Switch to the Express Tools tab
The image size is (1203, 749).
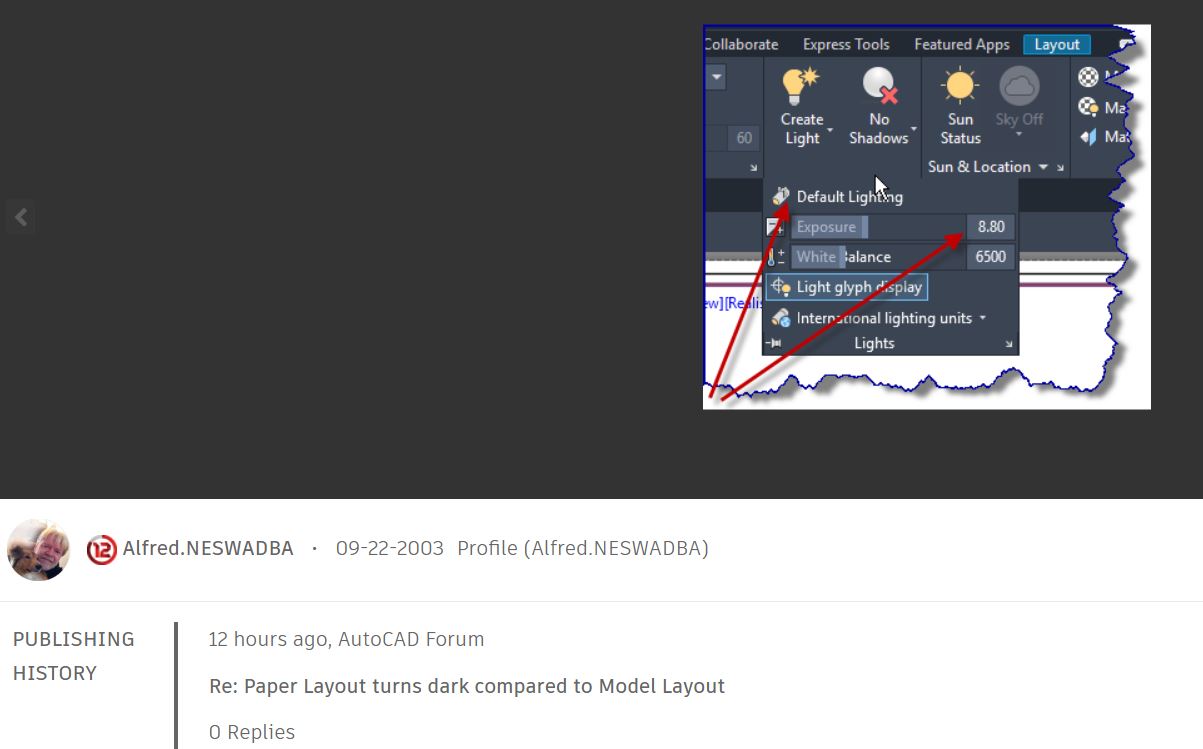pos(845,44)
